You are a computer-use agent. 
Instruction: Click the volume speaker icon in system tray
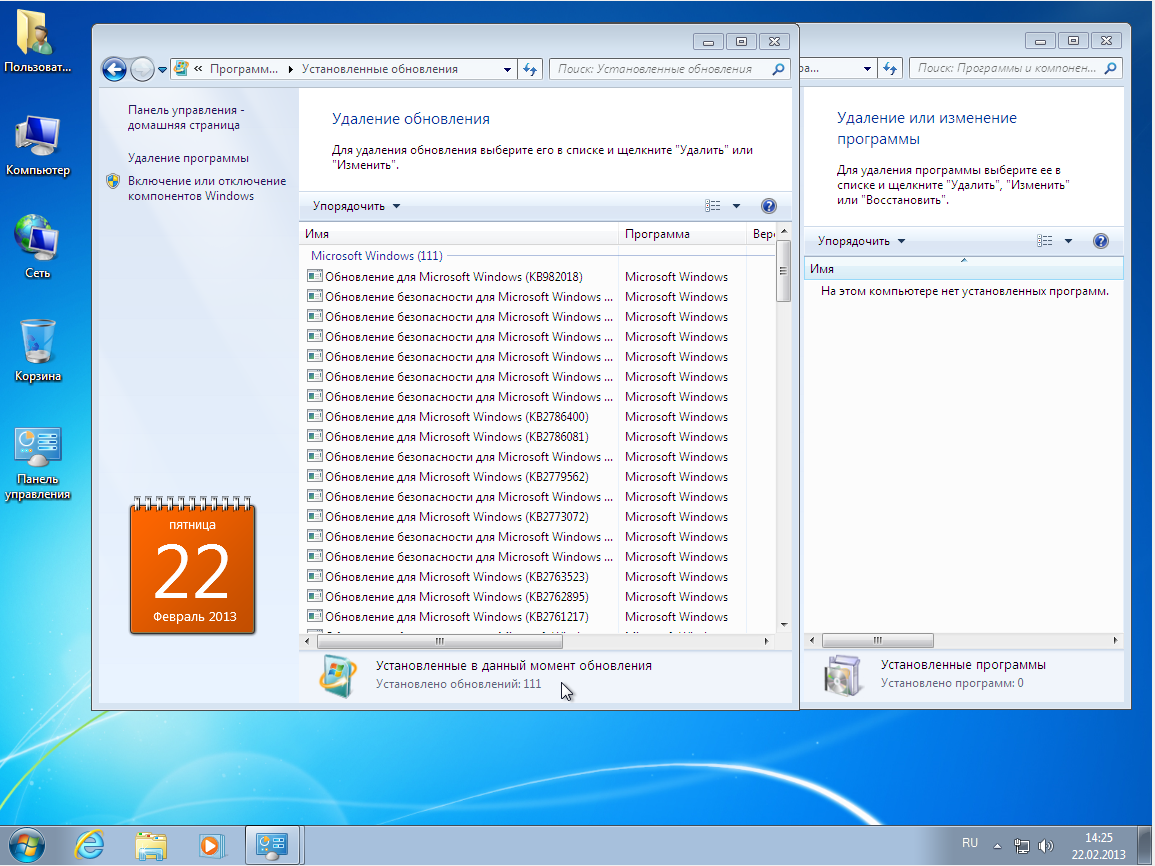(1046, 845)
